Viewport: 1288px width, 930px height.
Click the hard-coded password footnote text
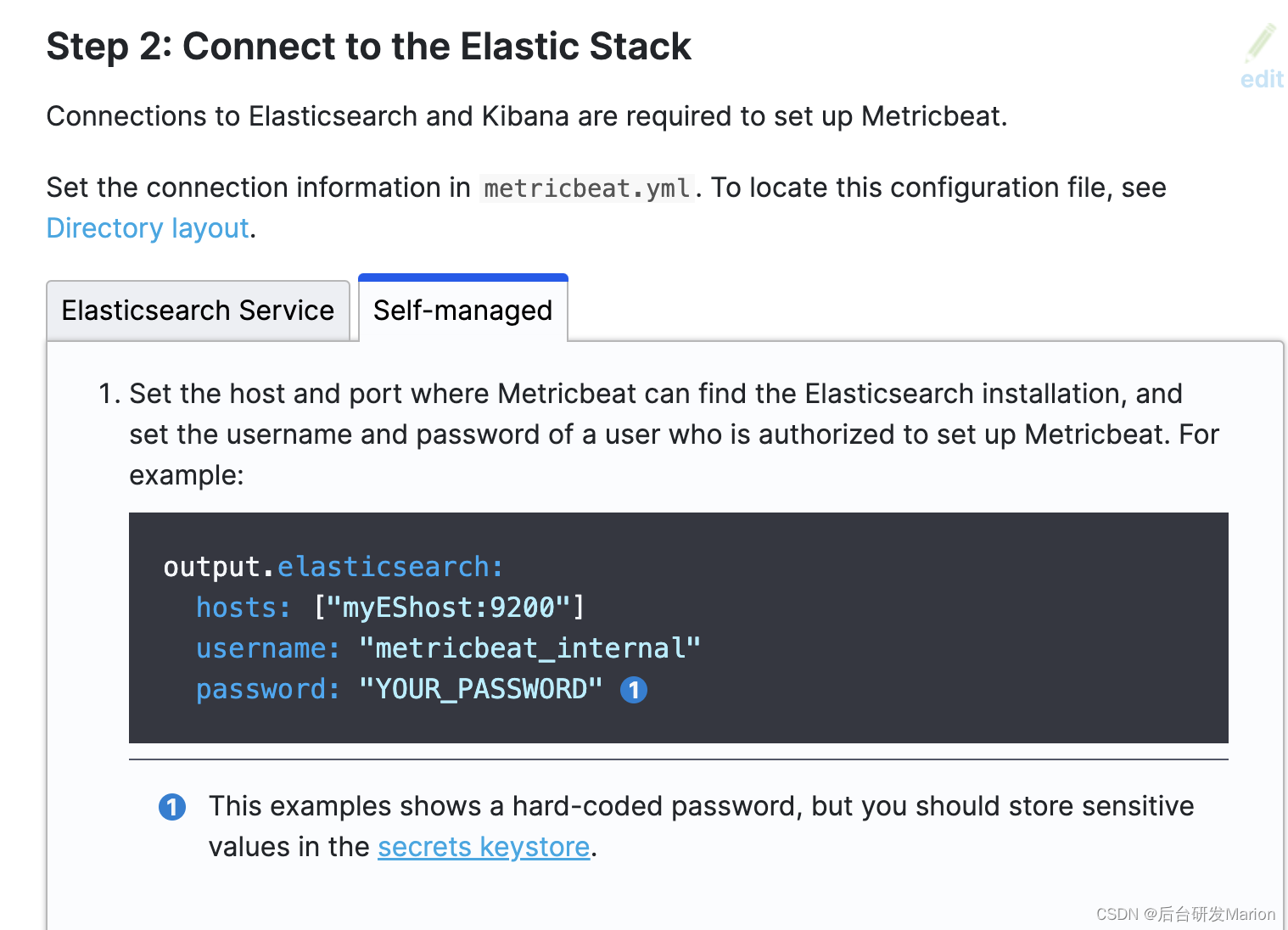701,826
